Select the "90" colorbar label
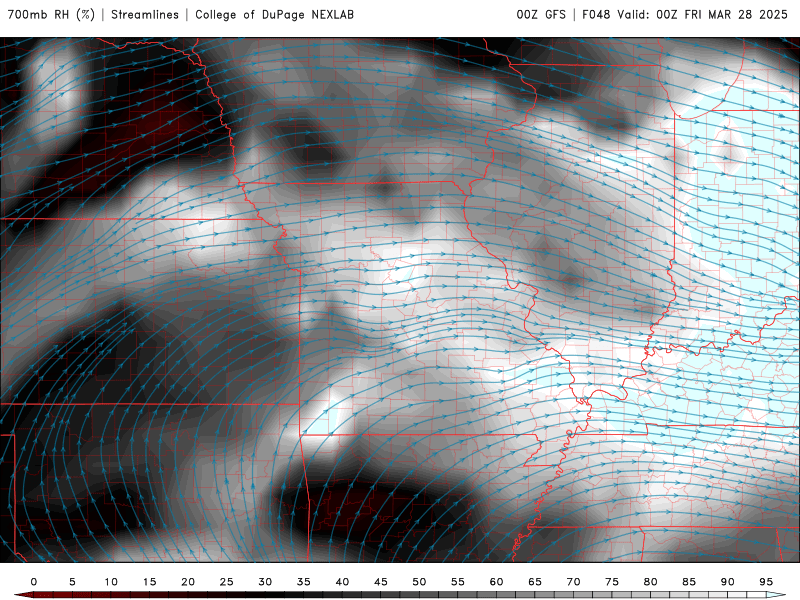Image resolution: width=800 pixels, height=600 pixels. pyautogui.click(x=728, y=582)
